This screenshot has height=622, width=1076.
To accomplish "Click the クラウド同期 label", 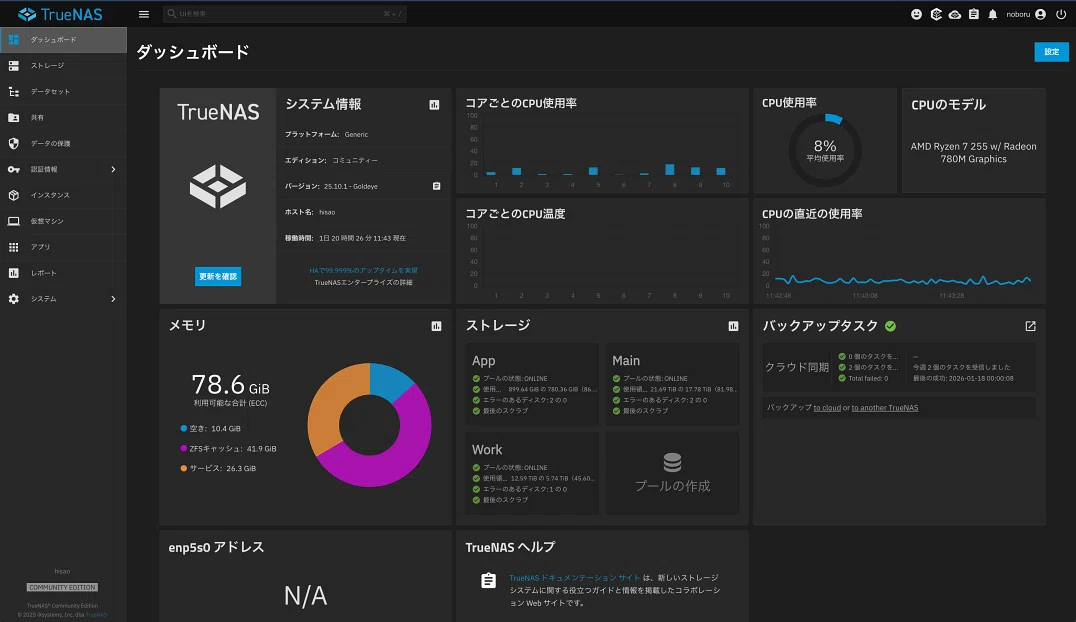I will 797,367.
